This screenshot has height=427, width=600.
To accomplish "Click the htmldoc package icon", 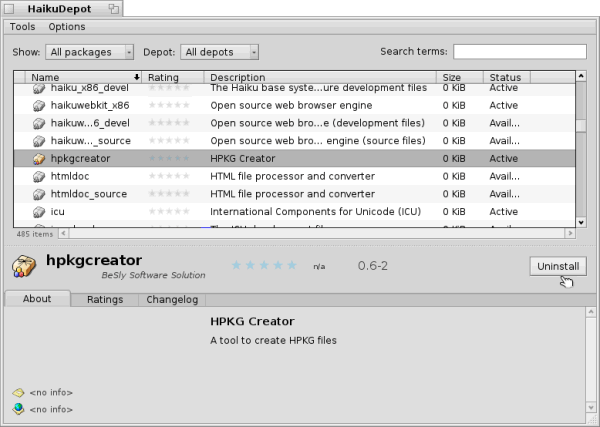I will [40, 177].
